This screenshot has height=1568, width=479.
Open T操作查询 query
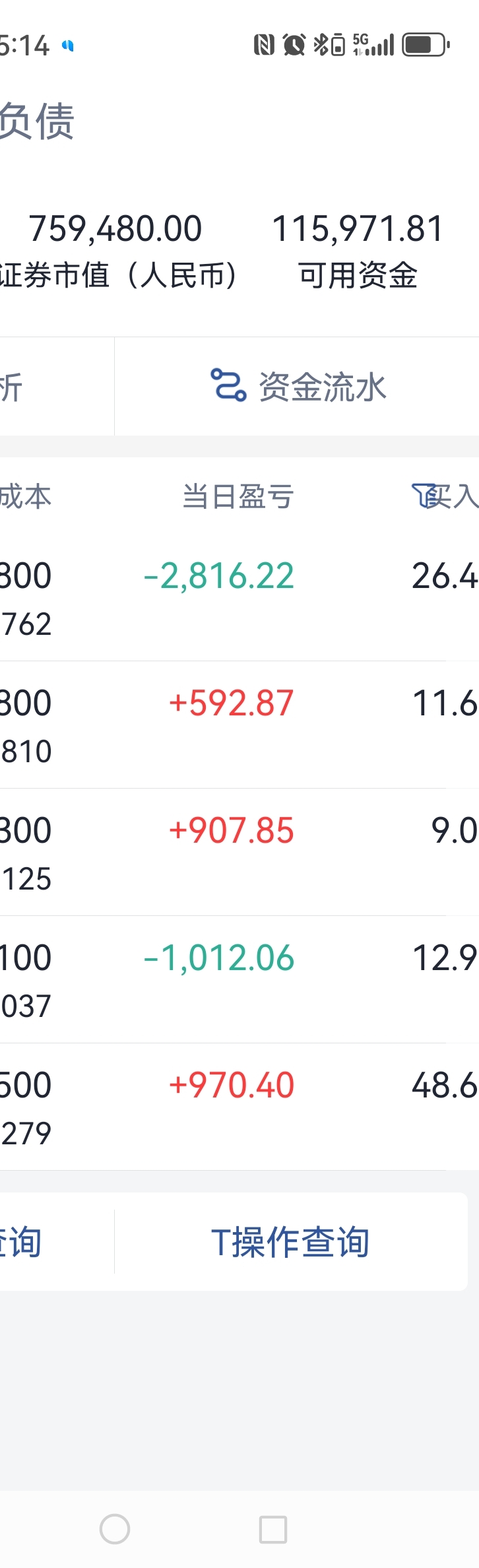pyautogui.click(x=290, y=1242)
